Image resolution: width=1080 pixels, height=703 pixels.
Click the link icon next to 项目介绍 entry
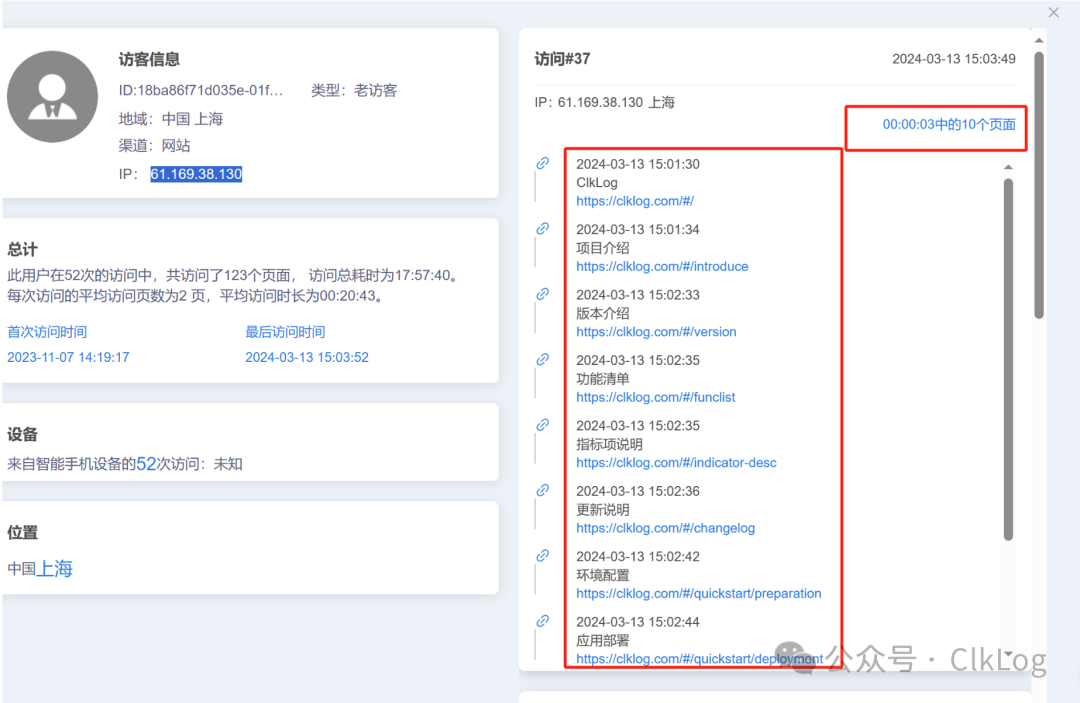pos(543,228)
